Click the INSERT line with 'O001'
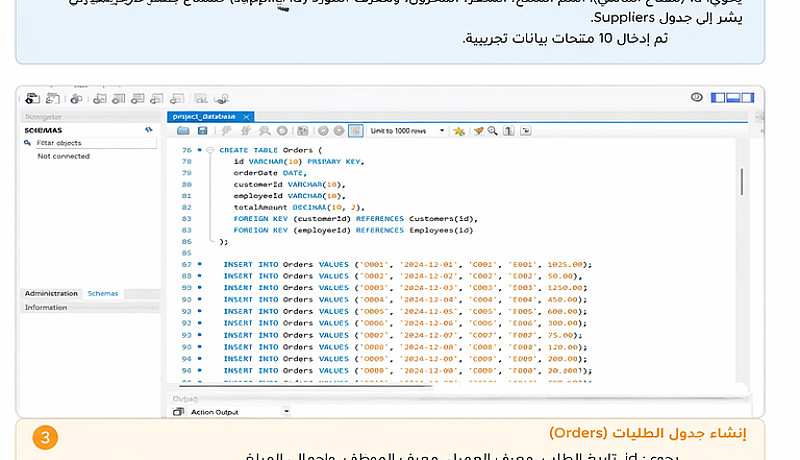Viewport: 800px width, 460px height. click(x=408, y=265)
